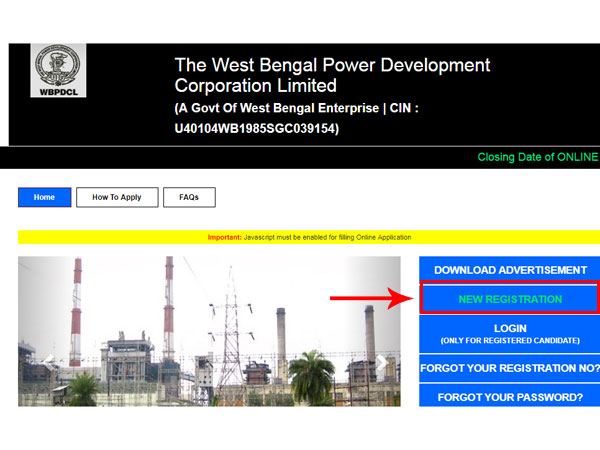Start a New Registration
600x450 pixels.
[510, 299]
